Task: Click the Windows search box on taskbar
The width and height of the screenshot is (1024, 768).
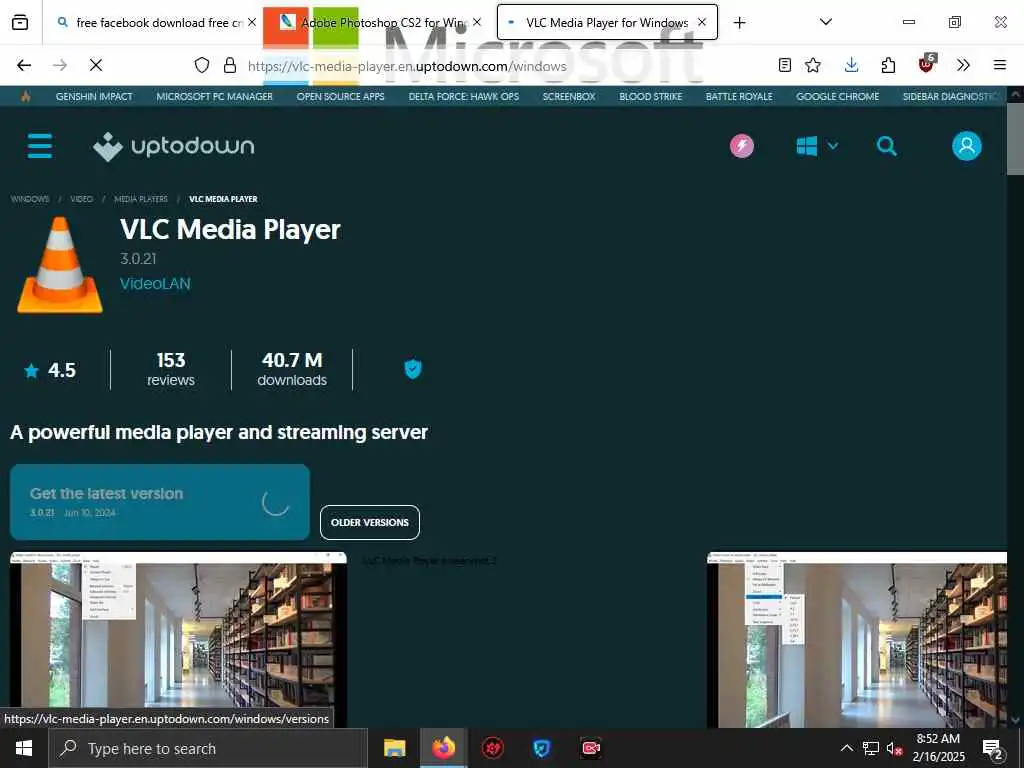Action: [x=208, y=748]
